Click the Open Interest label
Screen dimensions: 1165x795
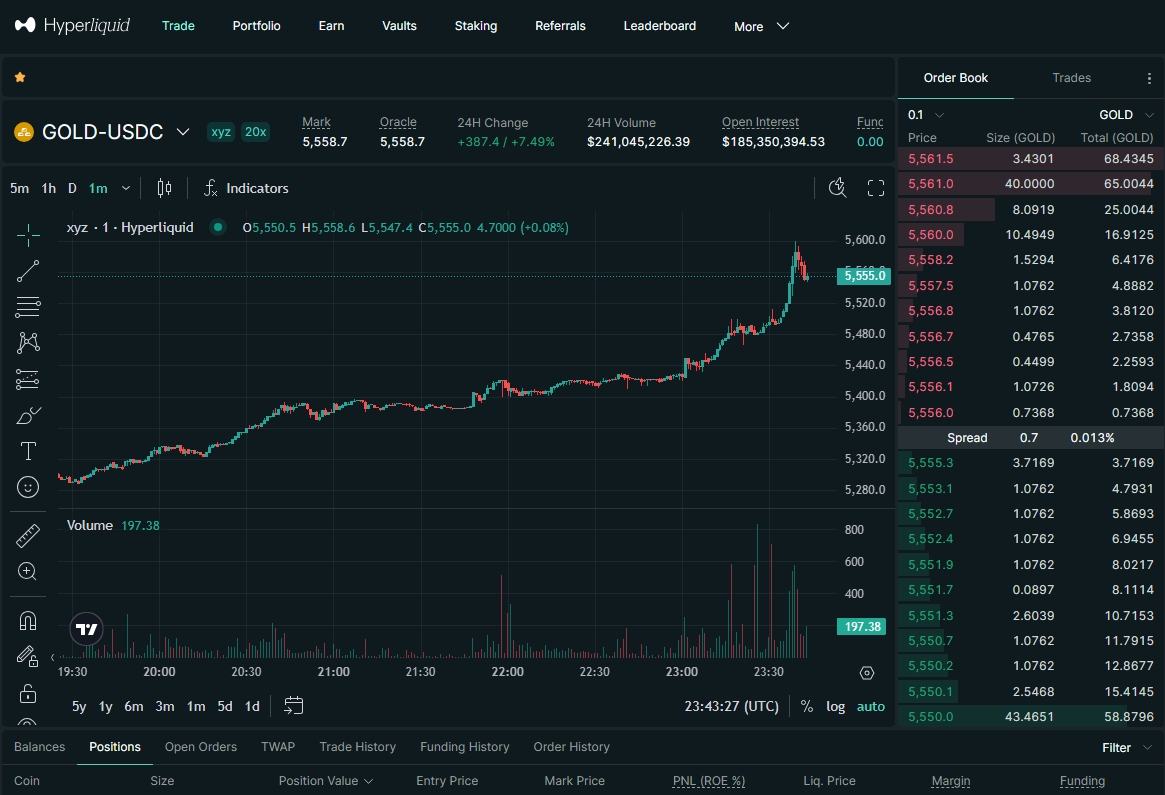coord(760,122)
